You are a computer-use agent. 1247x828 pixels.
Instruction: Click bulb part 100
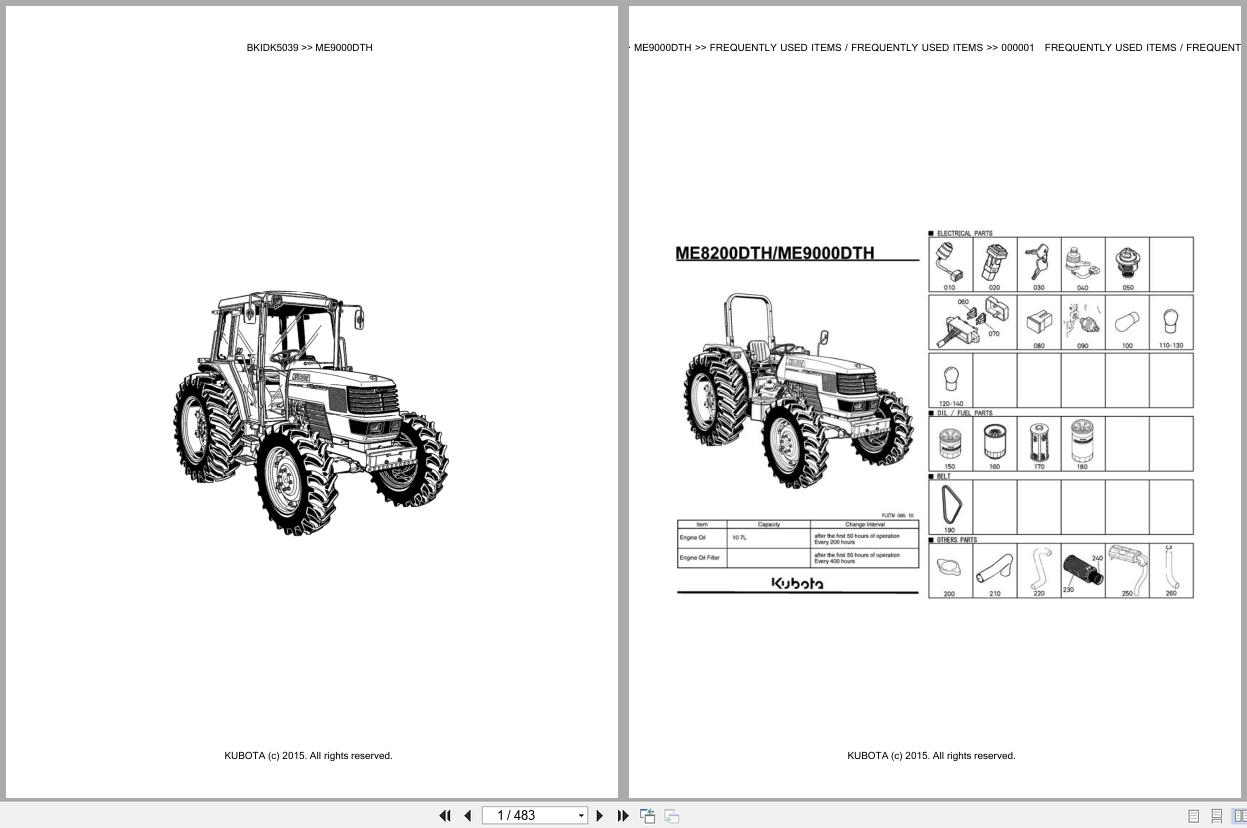[1127, 324]
